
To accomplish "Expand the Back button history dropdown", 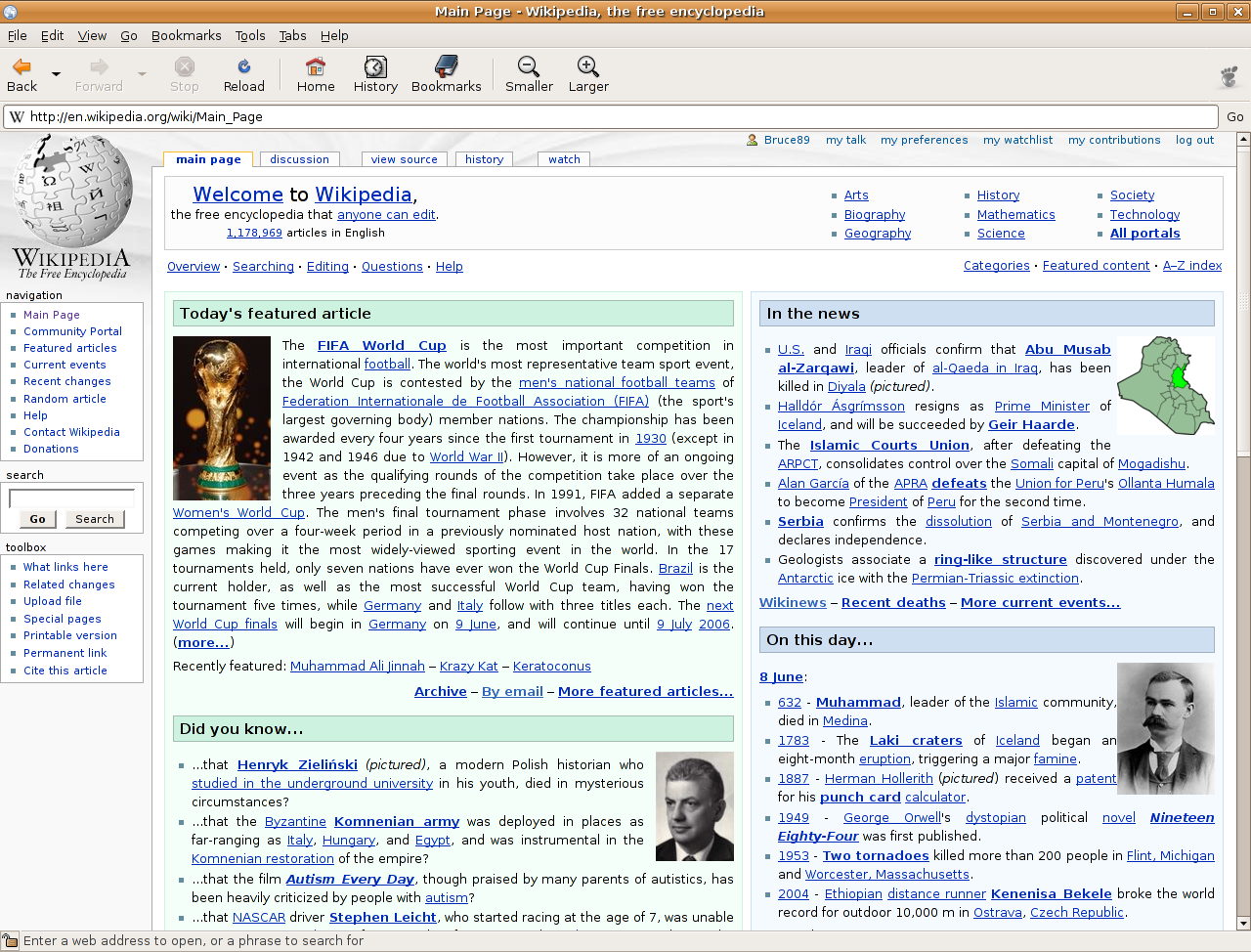I will (56, 73).
